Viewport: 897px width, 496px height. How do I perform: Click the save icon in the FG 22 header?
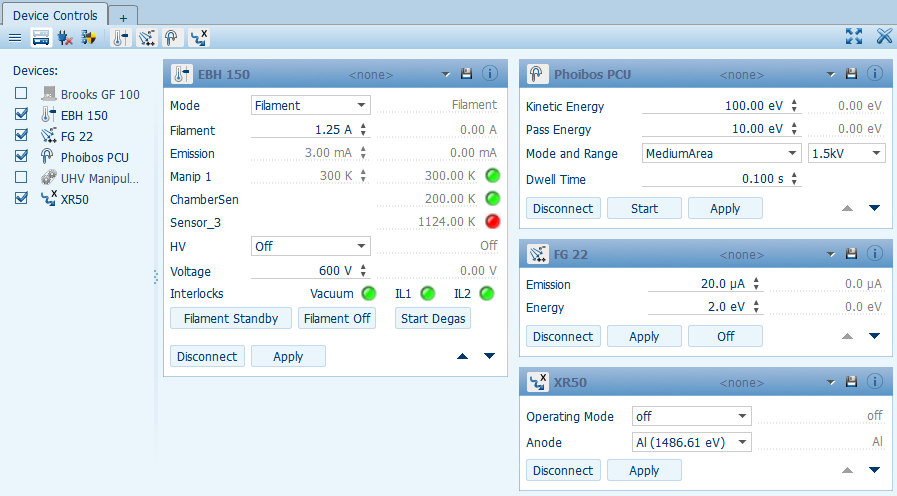coord(851,255)
